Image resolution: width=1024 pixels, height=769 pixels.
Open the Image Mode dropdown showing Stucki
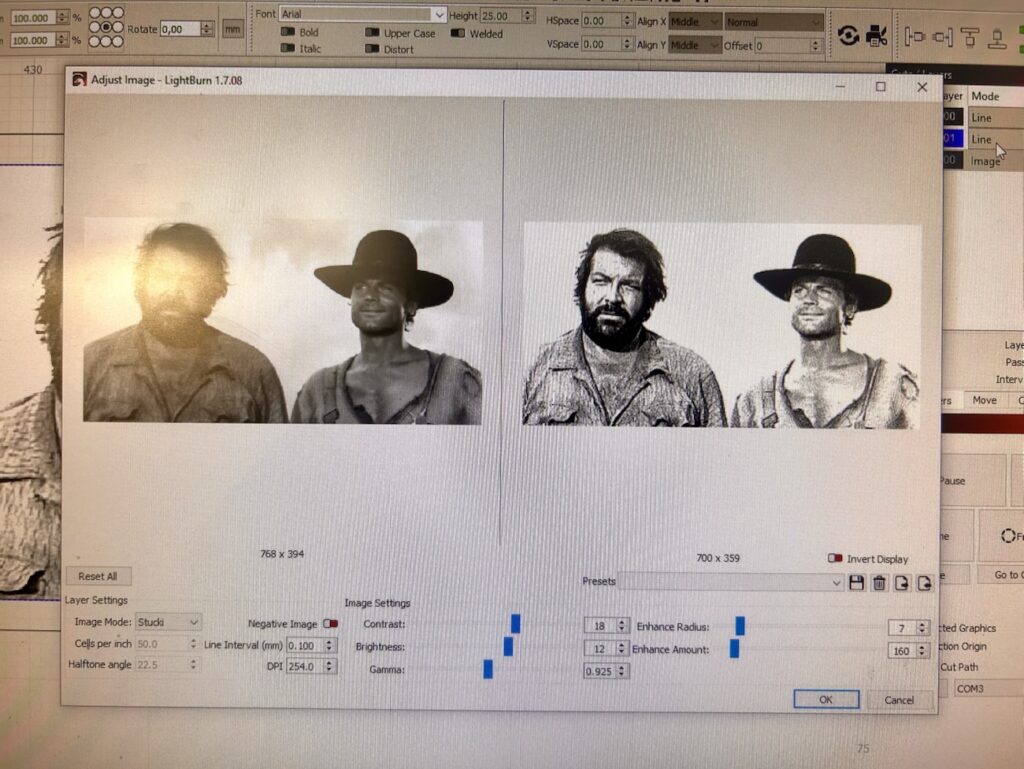[168, 622]
